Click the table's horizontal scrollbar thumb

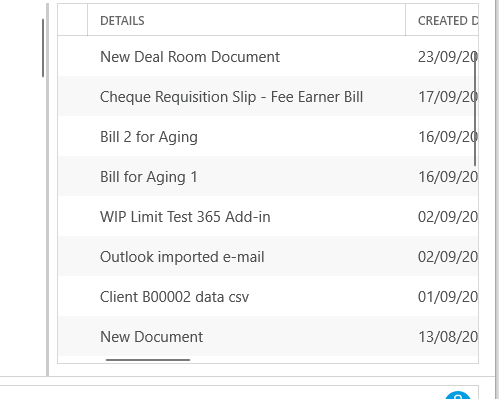coord(148,360)
